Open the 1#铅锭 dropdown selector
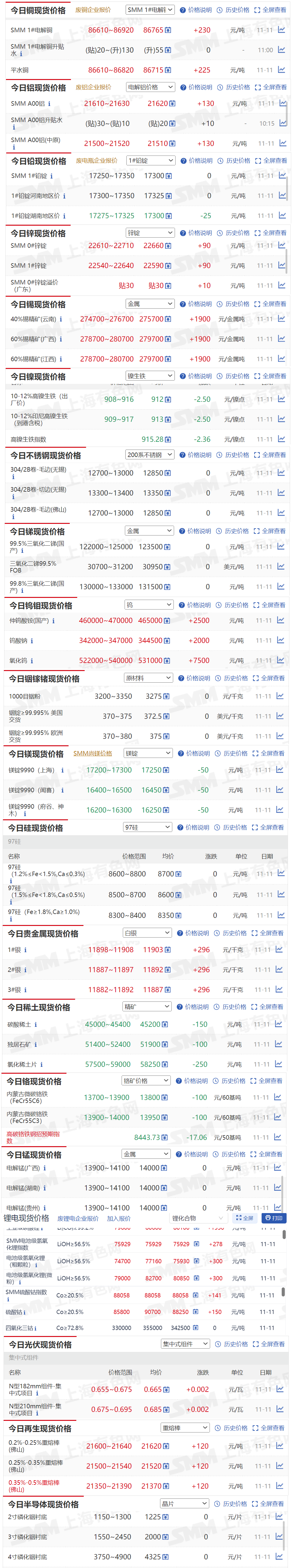 [x=151, y=161]
